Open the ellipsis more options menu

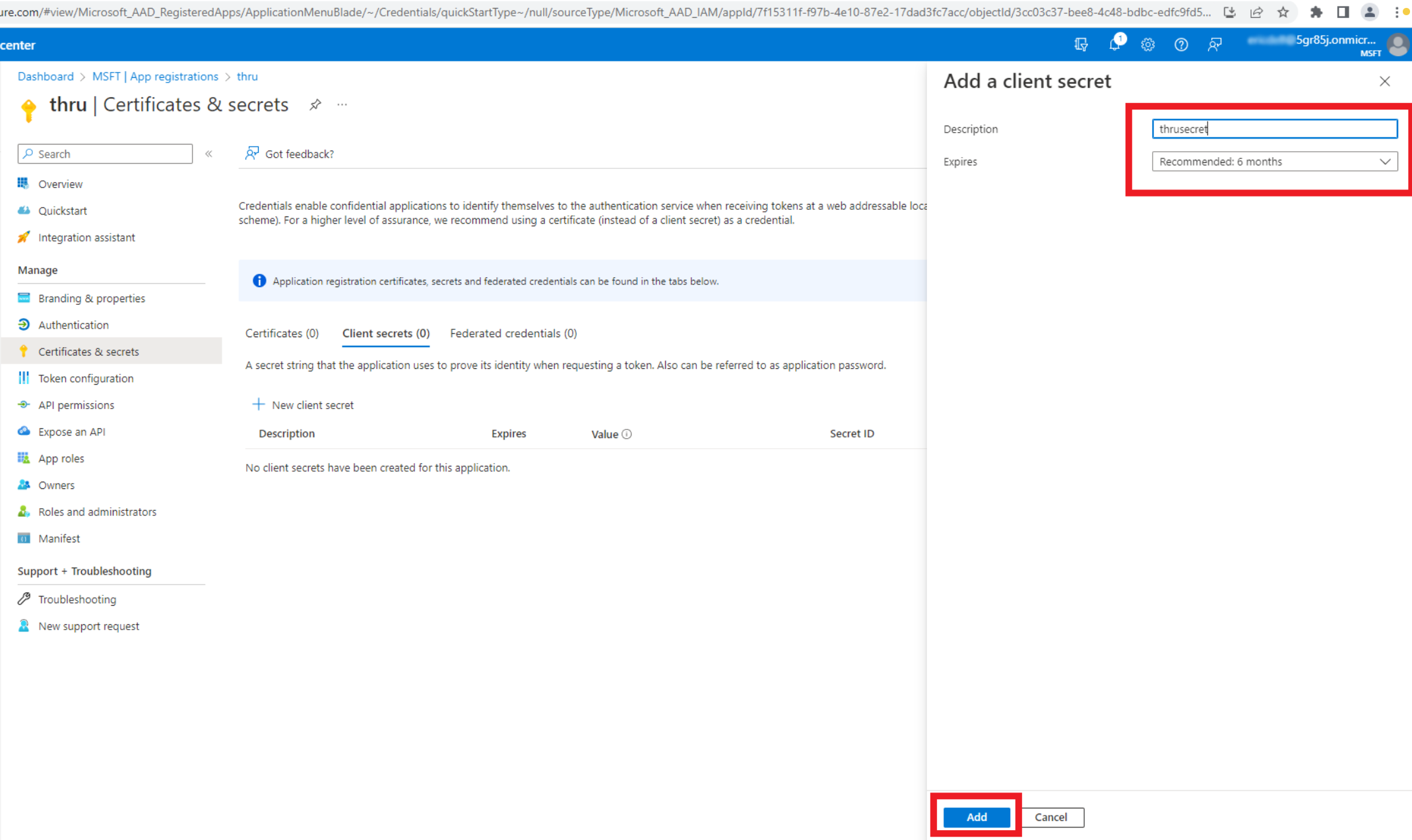[342, 104]
